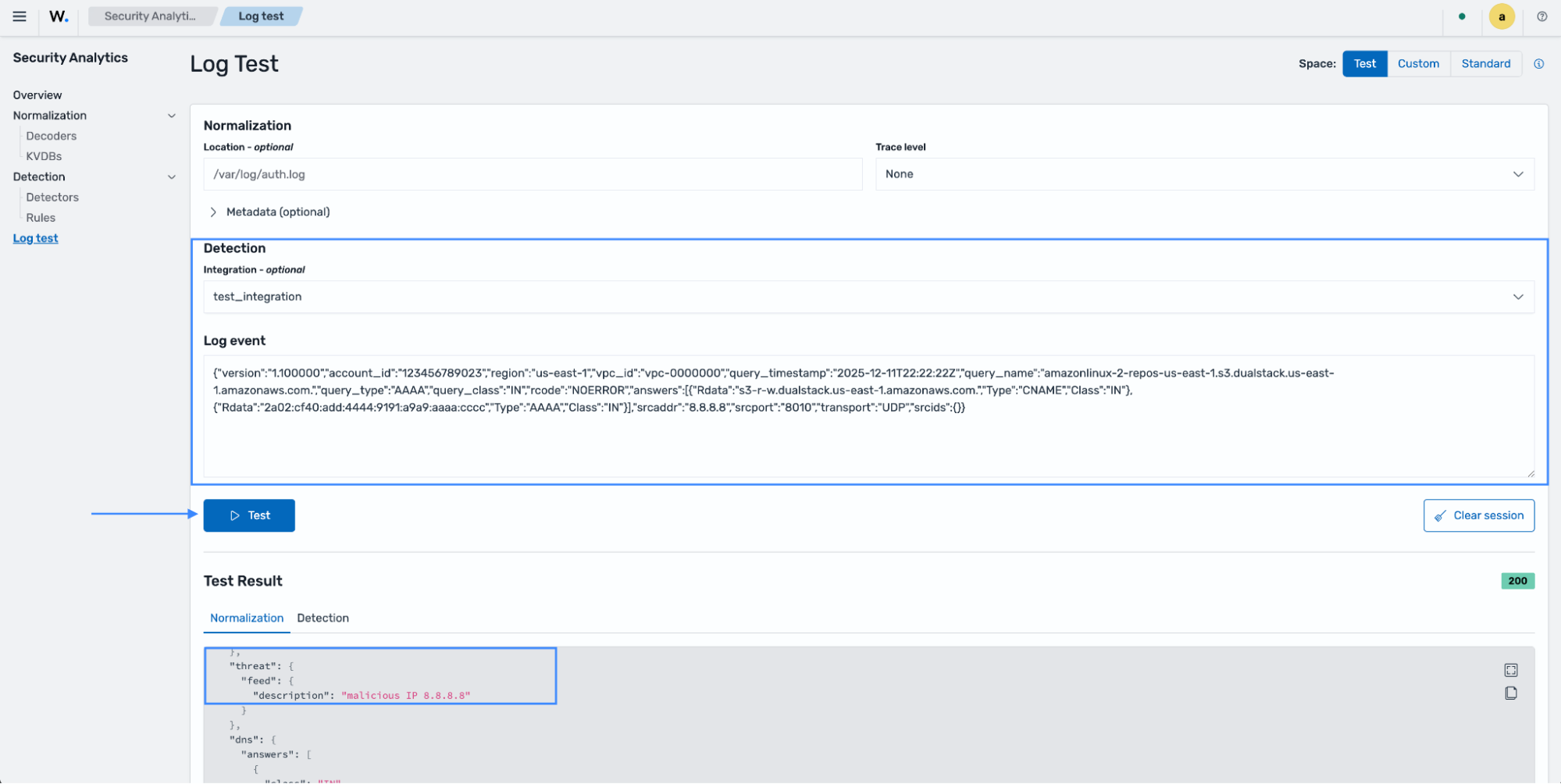Click the "malicious IP 8.8.8.8" value
The height and width of the screenshot is (784, 1561).
pos(405,696)
